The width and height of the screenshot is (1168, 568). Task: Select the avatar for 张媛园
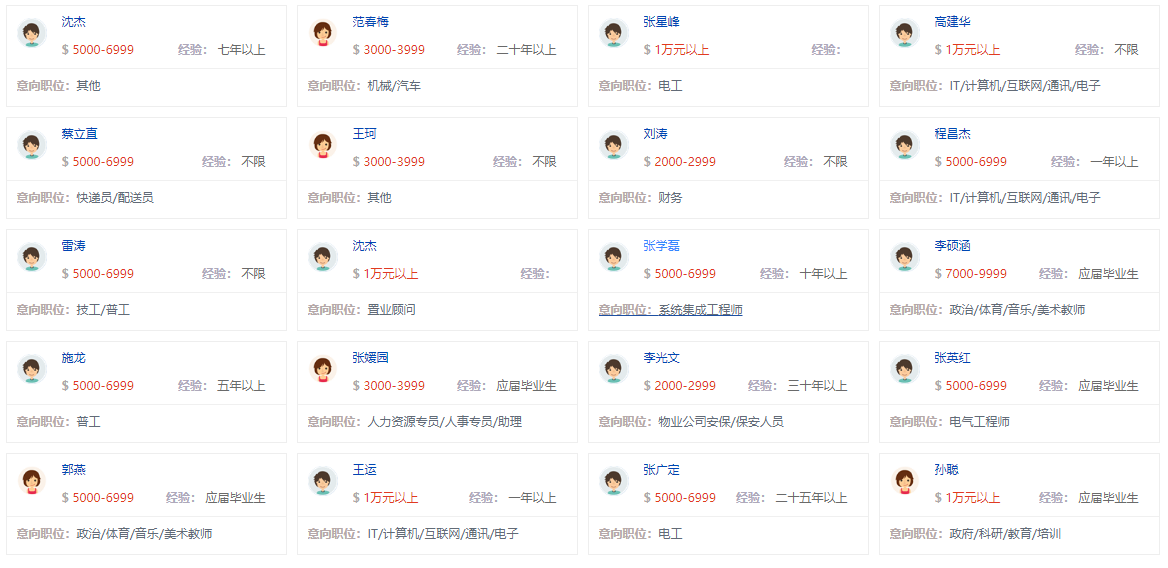coord(323,369)
